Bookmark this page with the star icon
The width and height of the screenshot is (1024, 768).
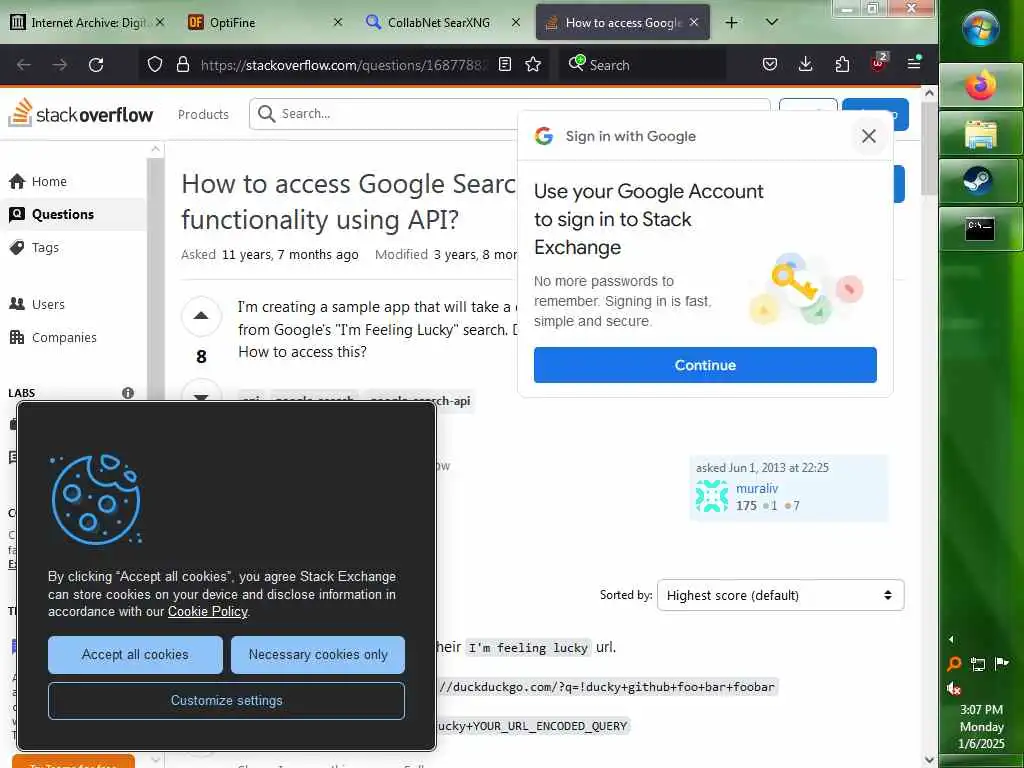coord(533,65)
